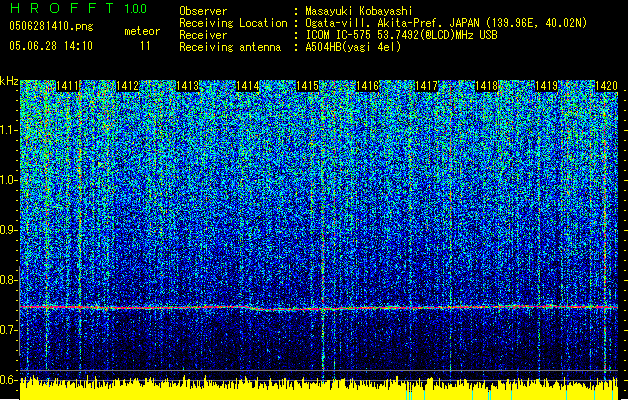This screenshot has width=629, height=400.
Task: Click the kHz axis unit label
Action: 9,80
